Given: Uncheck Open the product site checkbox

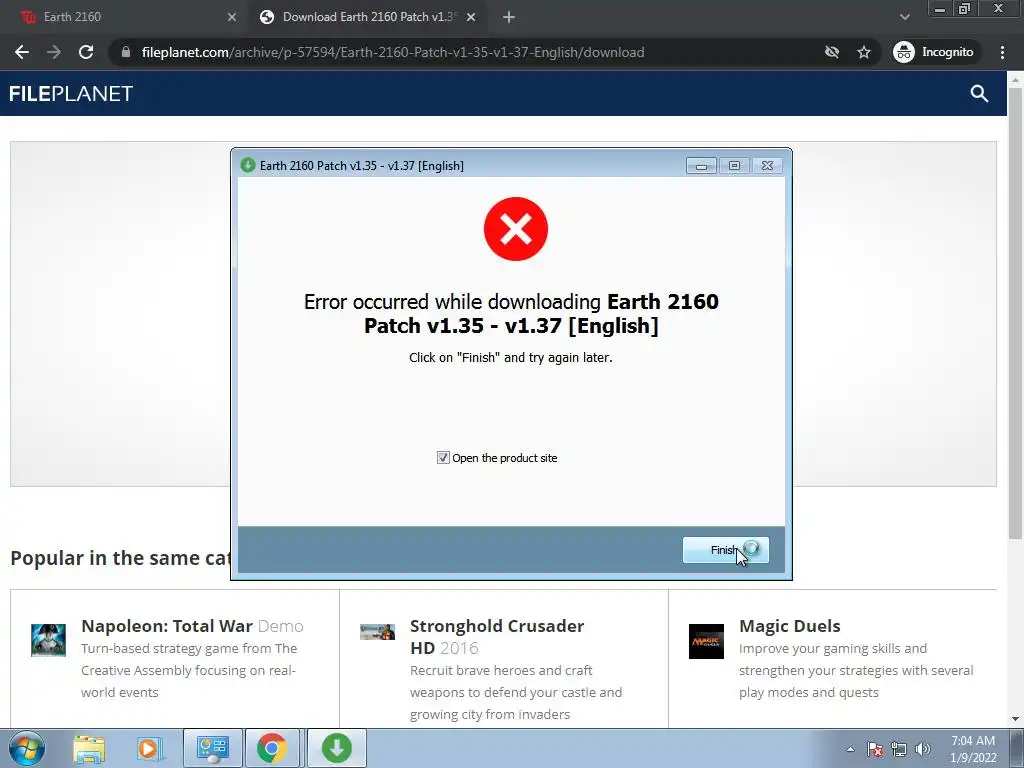Looking at the screenshot, I should click(443, 458).
